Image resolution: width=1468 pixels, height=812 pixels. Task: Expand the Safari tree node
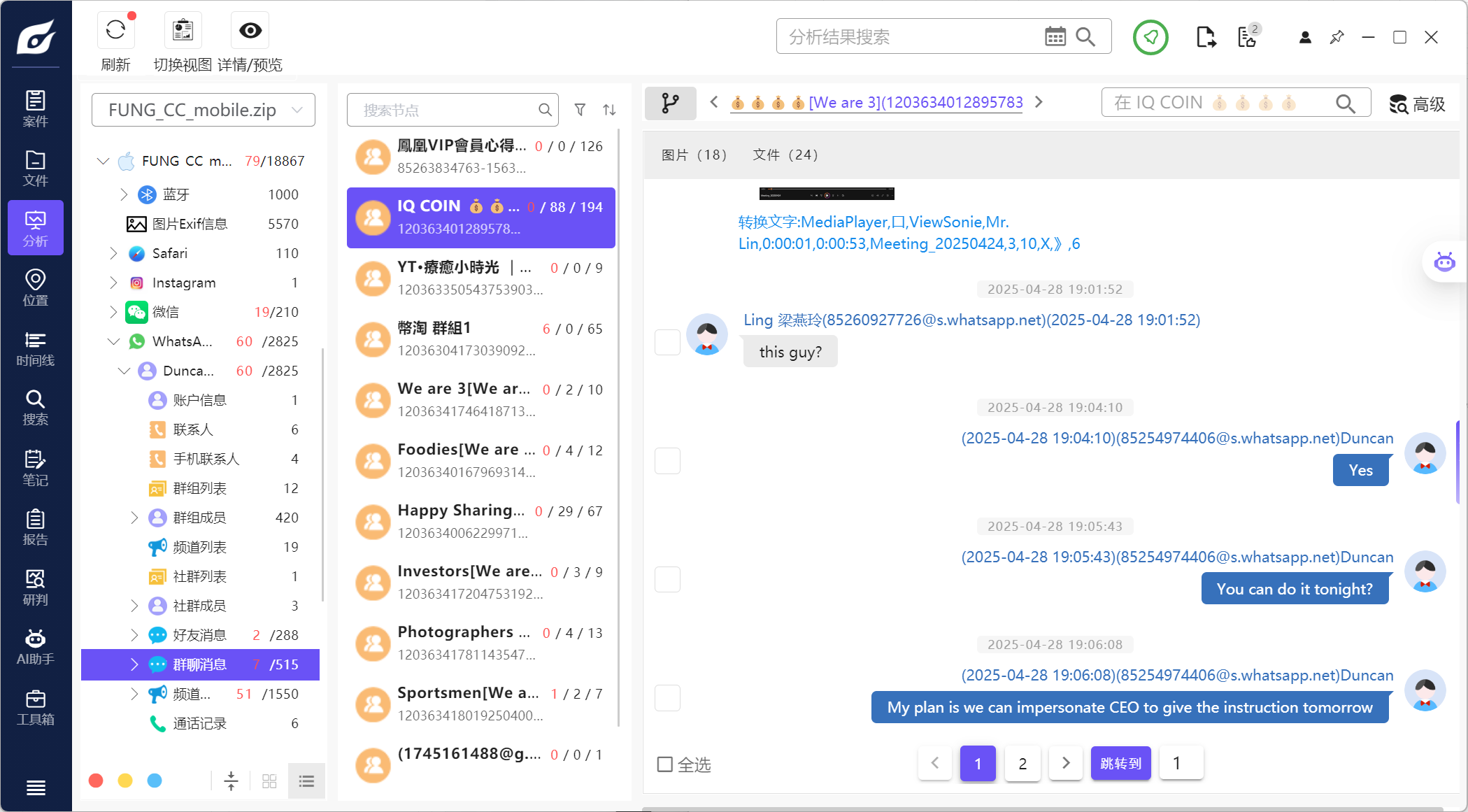113,253
